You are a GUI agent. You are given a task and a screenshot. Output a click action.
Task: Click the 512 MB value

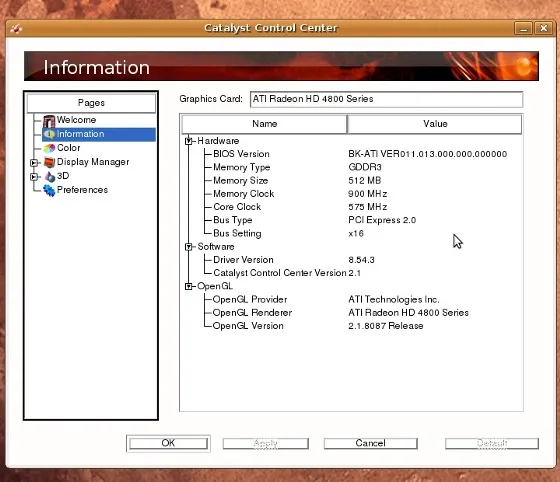point(365,180)
